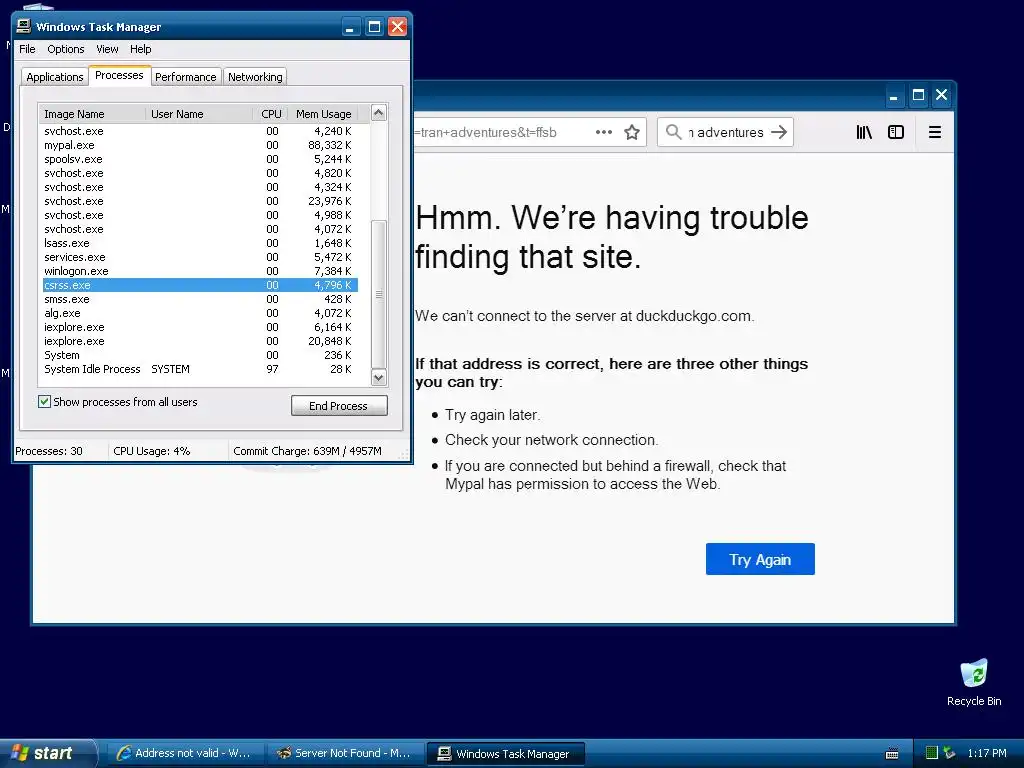This screenshot has width=1024, height=768.
Task: Open the page actions three-dots menu
Action: (603, 132)
